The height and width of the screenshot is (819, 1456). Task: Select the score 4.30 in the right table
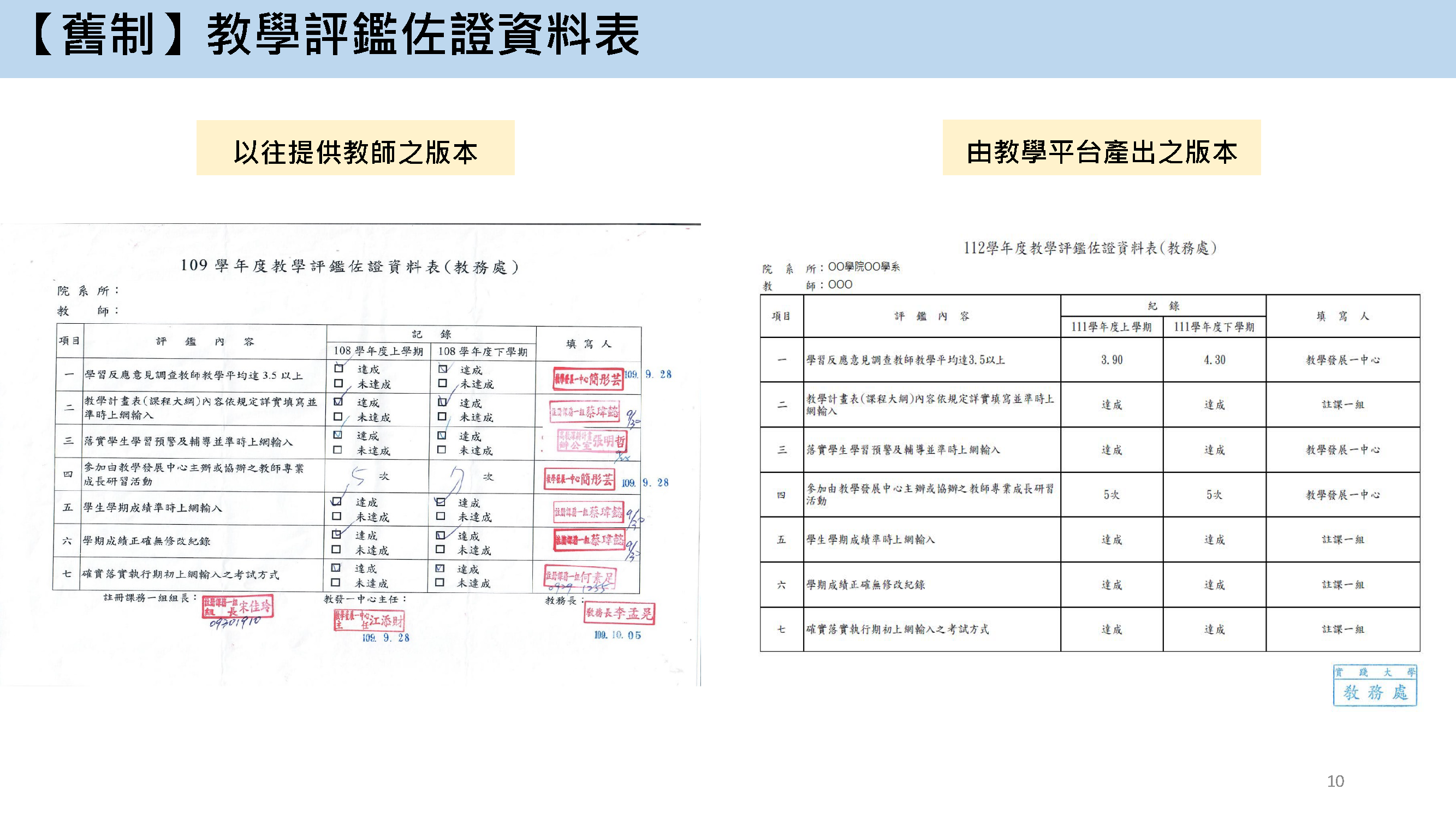pos(1214,359)
